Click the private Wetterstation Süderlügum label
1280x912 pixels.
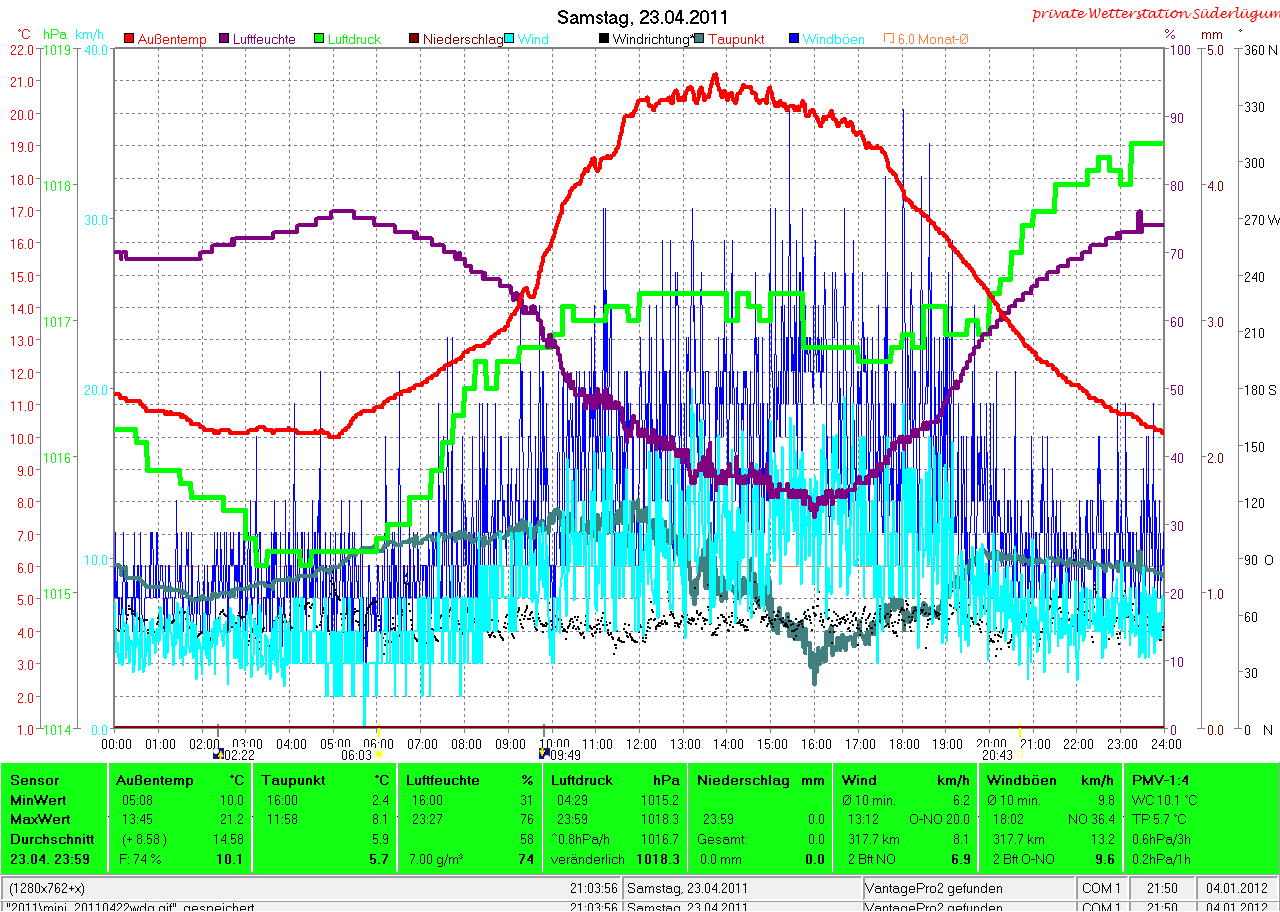tap(1155, 13)
